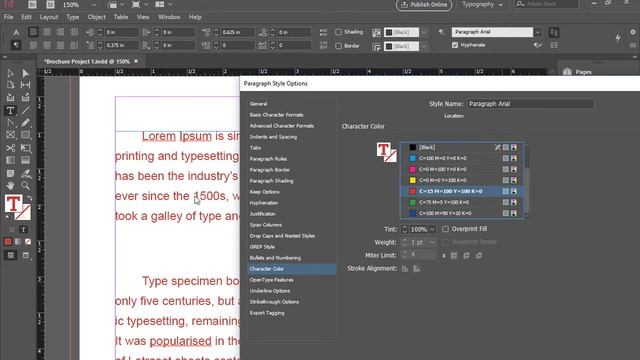Select the Pen tool

10,123
